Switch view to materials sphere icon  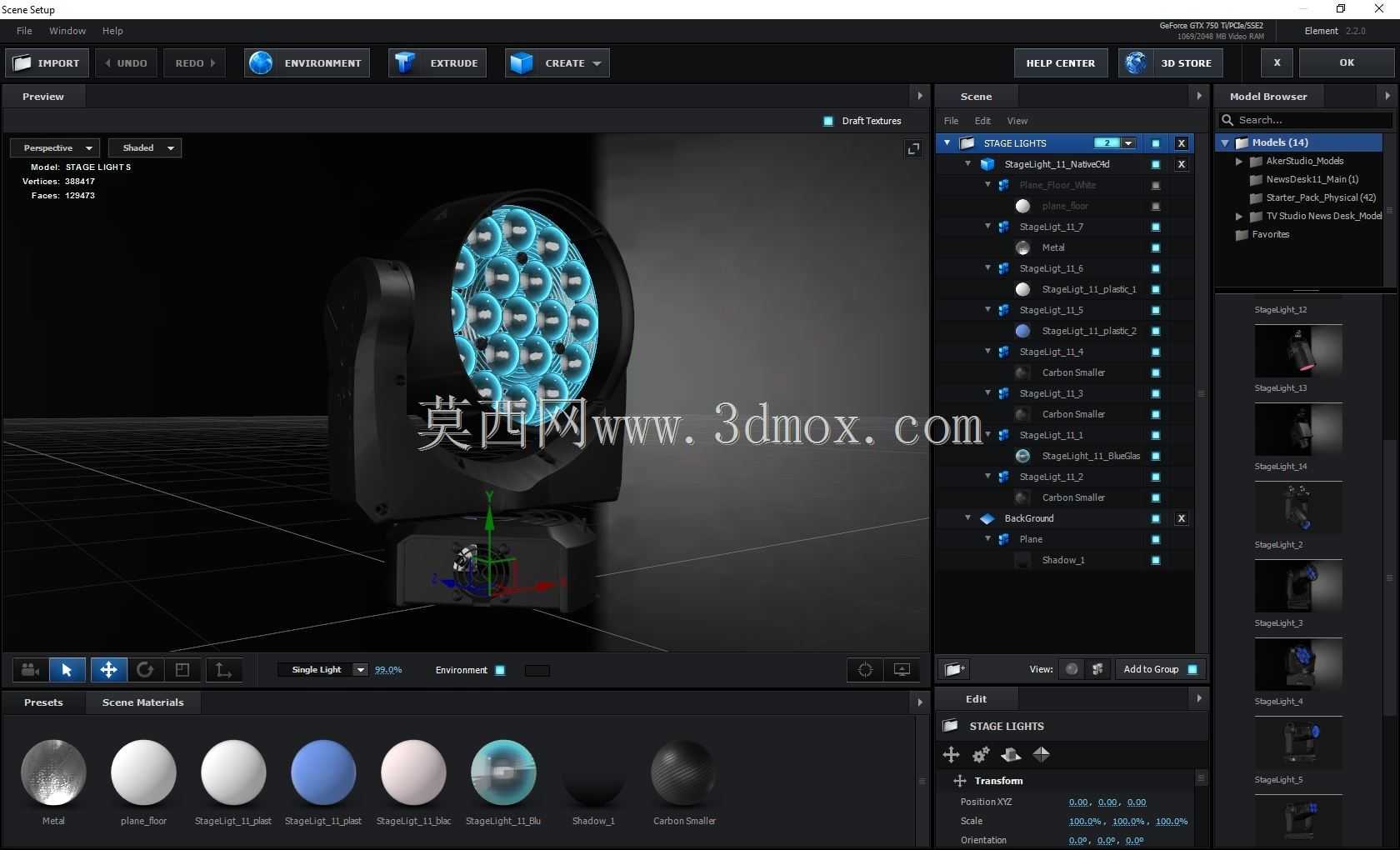point(1072,669)
